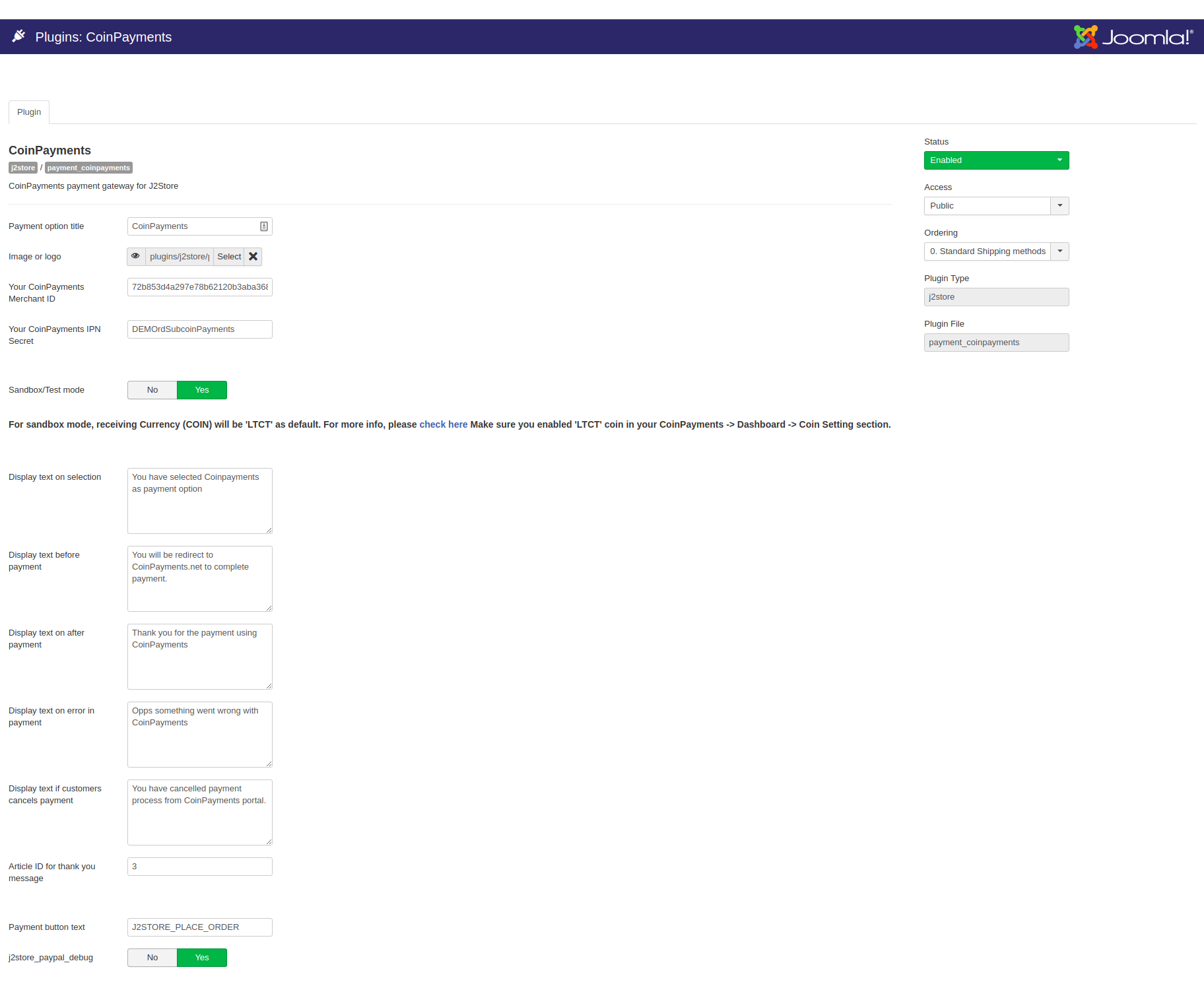Edit Display text on error textarea

tap(200, 735)
